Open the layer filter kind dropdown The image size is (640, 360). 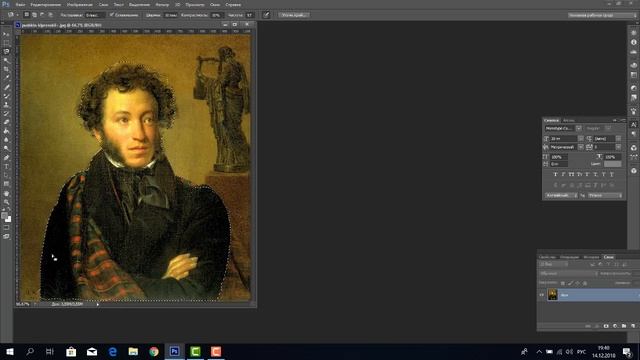[x=553, y=264]
